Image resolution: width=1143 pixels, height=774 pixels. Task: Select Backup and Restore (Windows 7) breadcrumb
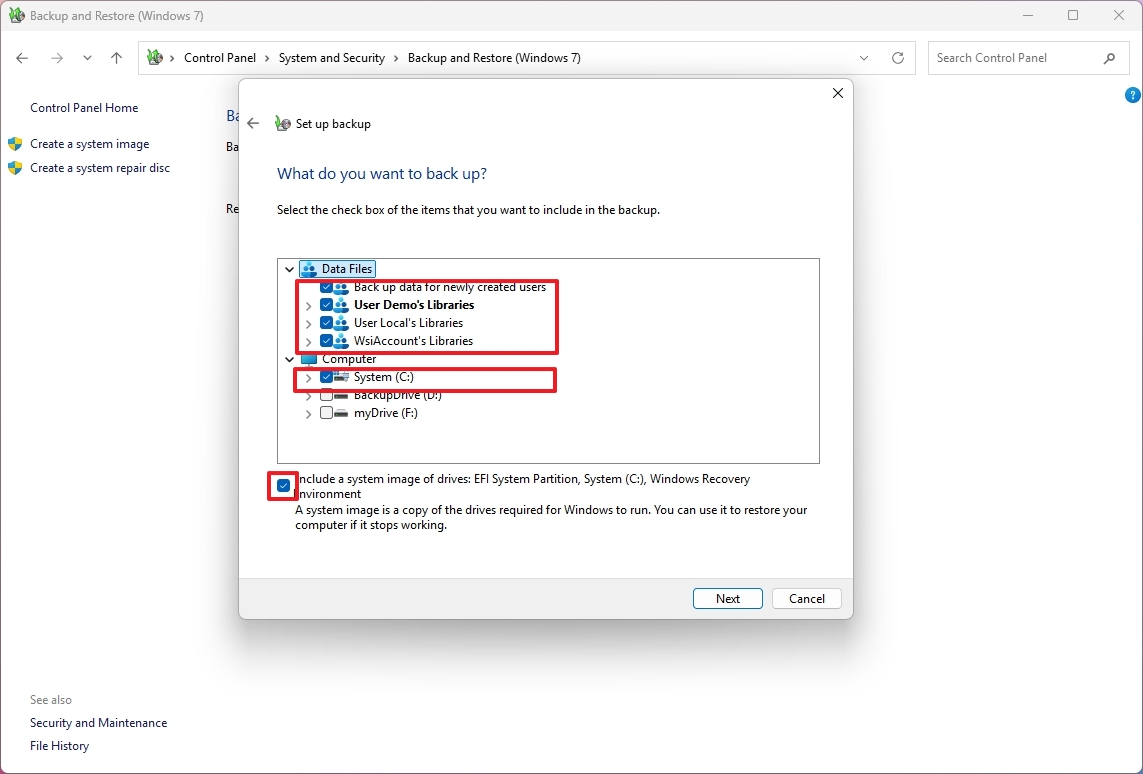point(494,58)
